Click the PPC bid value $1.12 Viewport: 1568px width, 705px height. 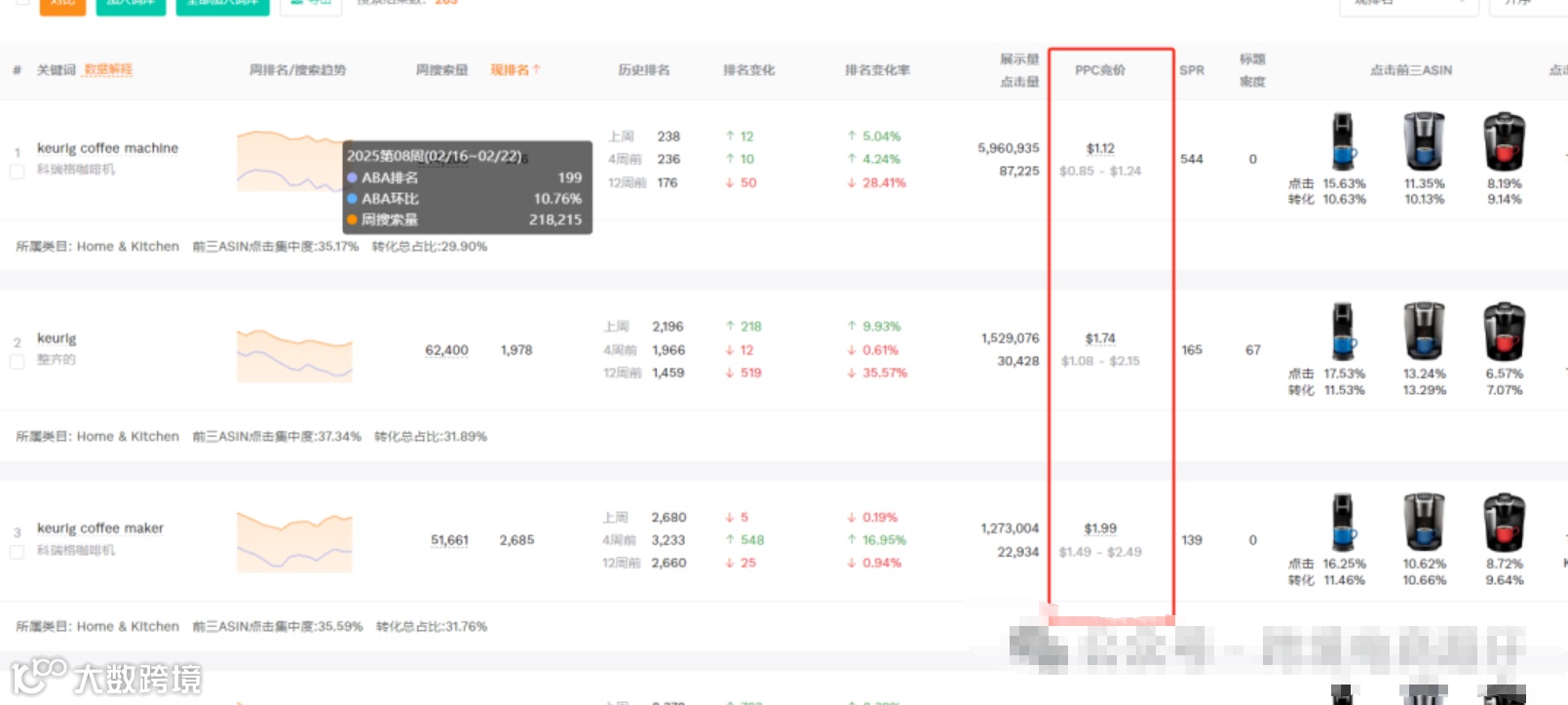coord(1100,148)
